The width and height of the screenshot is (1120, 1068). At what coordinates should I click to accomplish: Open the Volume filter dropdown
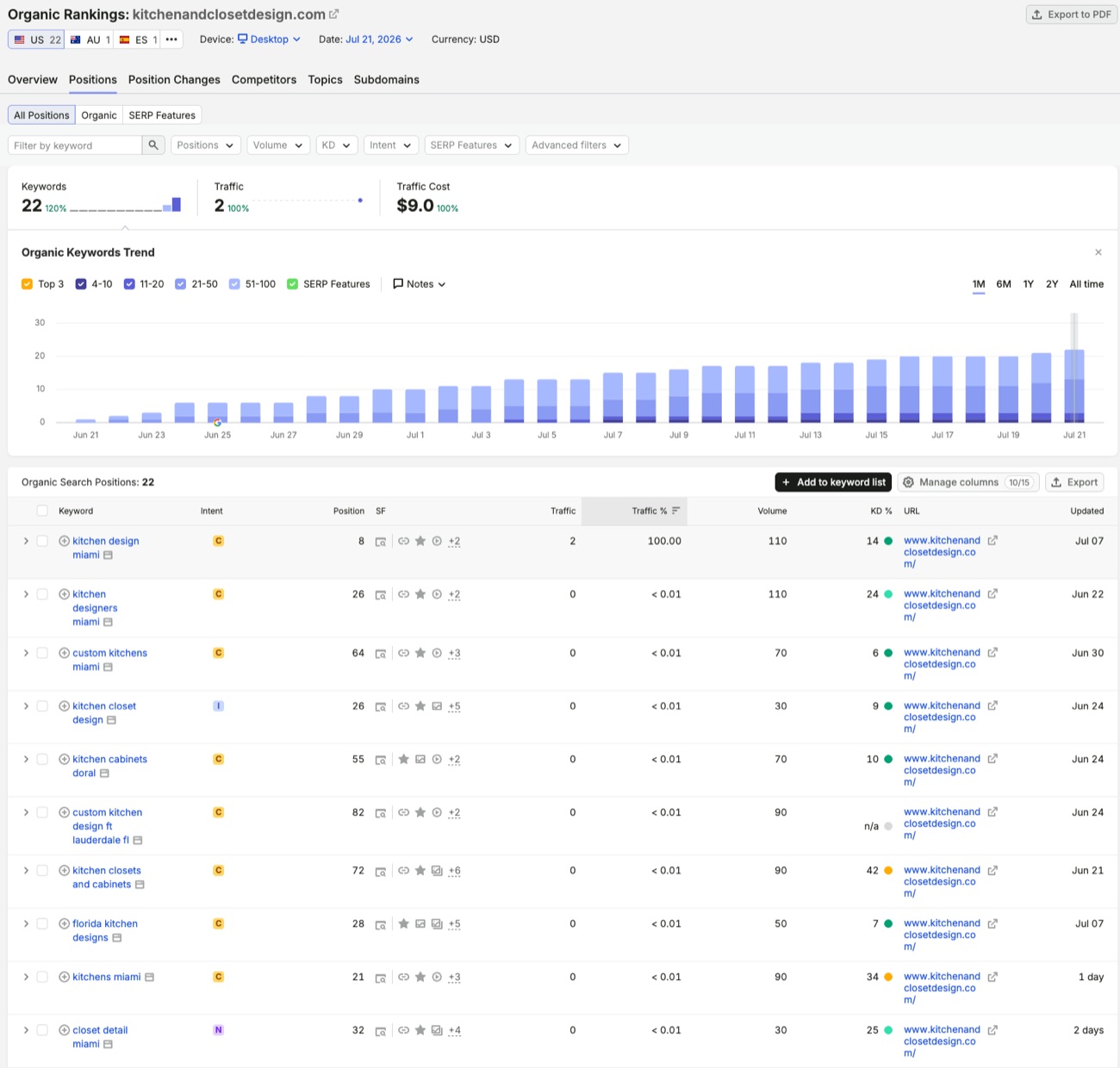(278, 146)
